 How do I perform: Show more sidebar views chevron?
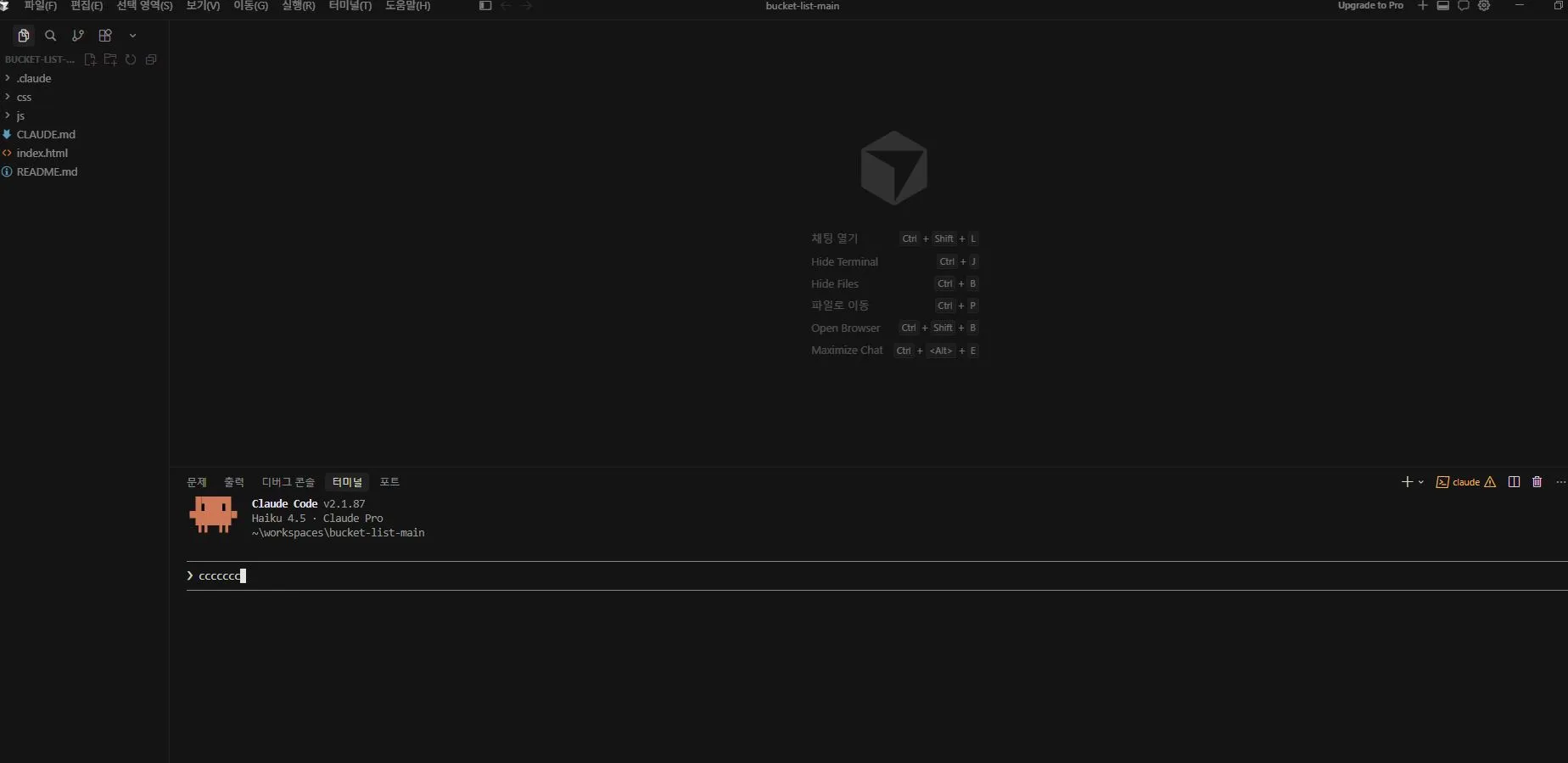132,36
